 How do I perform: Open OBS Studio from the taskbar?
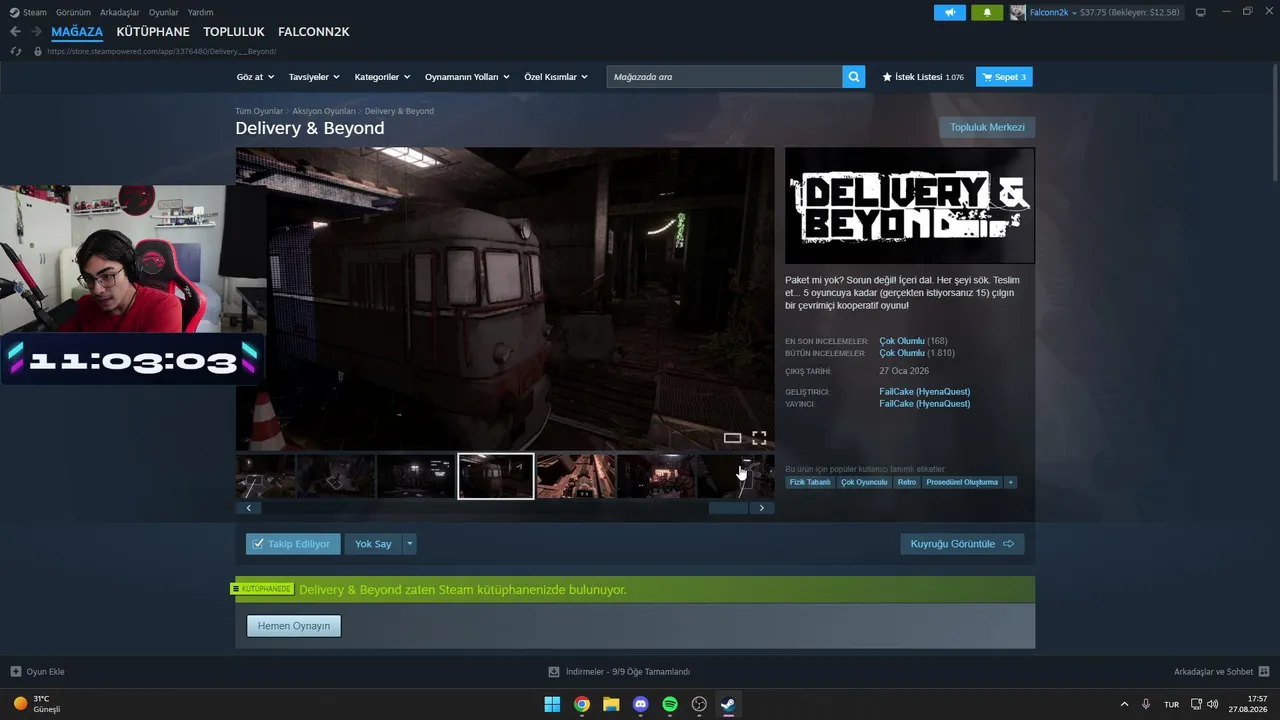point(700,704)
